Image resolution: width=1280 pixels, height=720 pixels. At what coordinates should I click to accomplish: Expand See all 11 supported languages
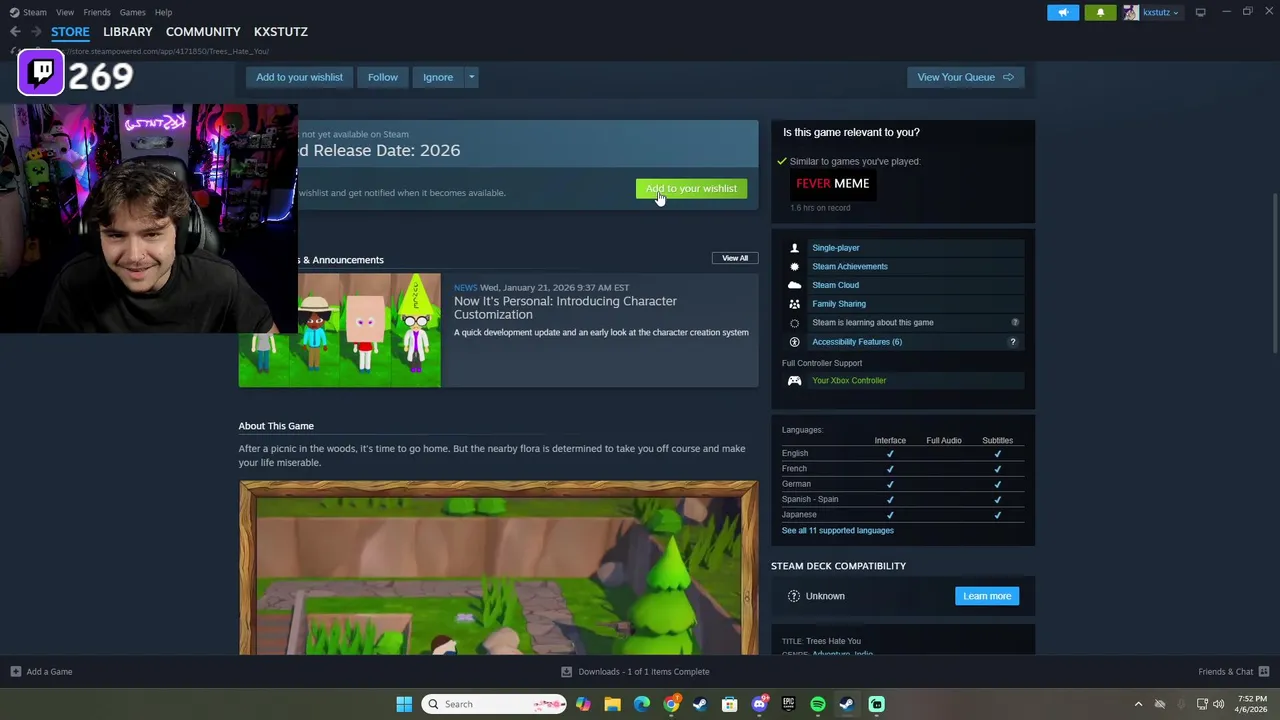837,531
